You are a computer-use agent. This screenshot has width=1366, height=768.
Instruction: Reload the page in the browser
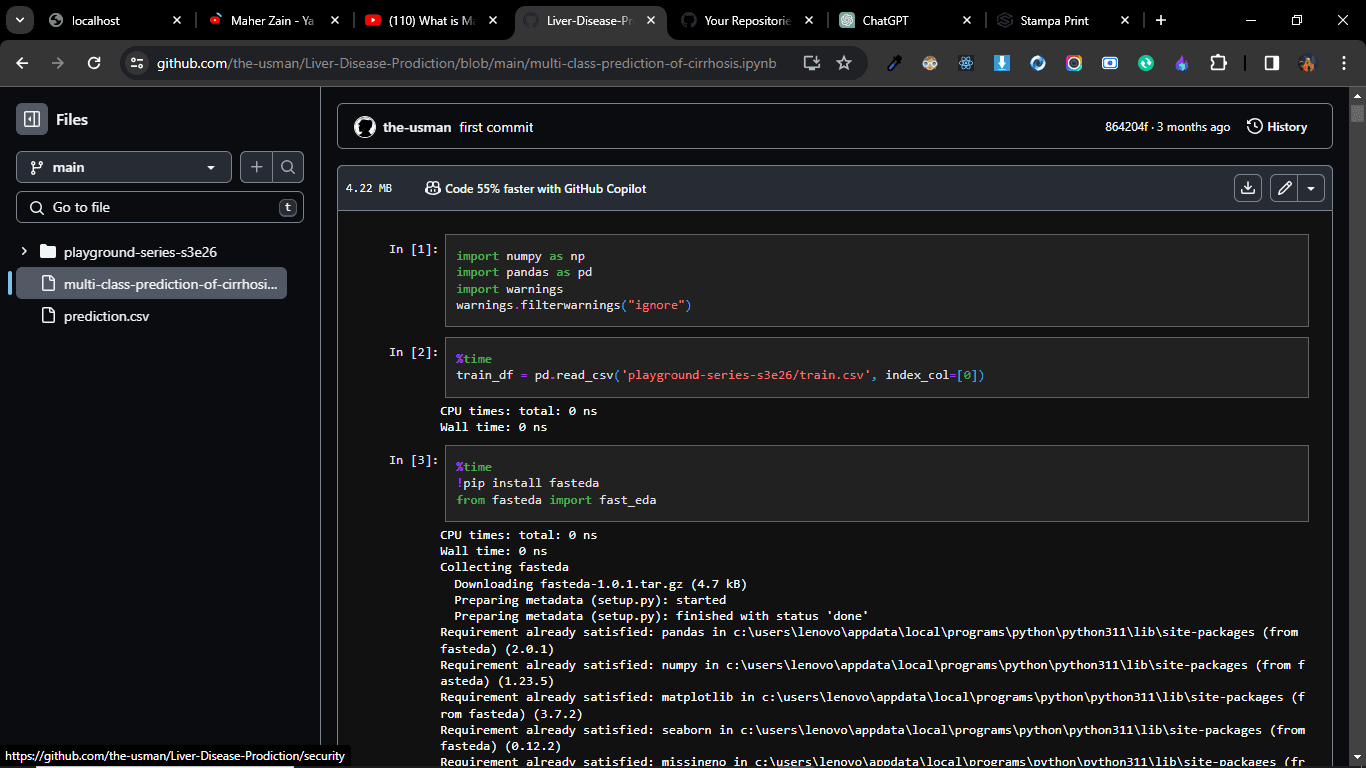point(94,63)
